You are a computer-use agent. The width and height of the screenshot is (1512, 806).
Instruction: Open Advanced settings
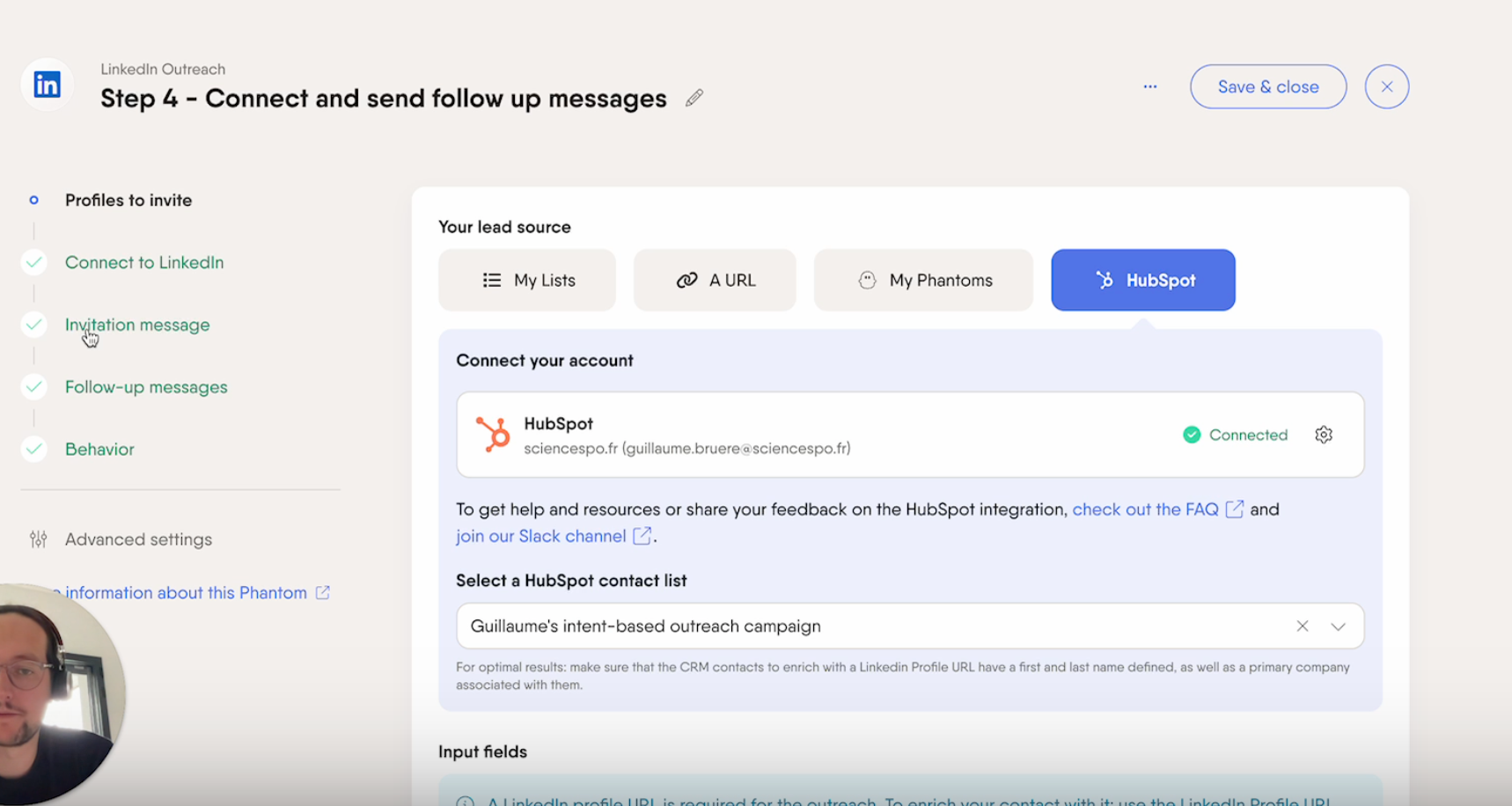[x=138, y=539]
